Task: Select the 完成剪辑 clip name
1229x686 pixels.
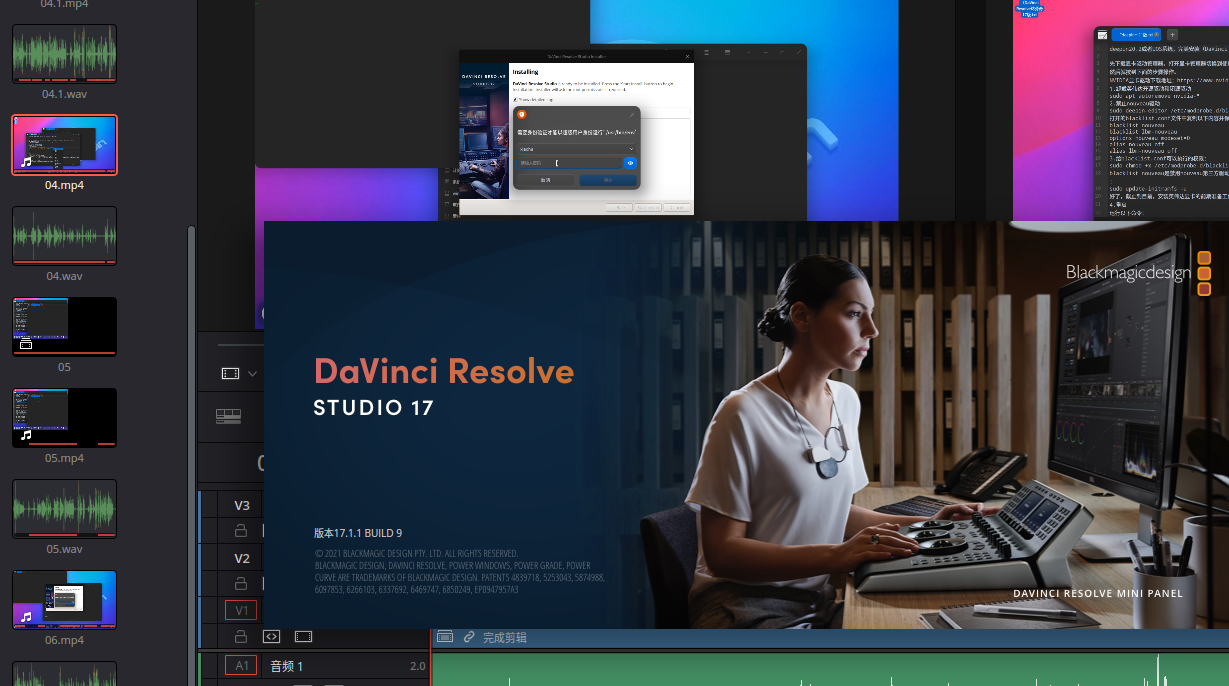Action: point(504,637)
